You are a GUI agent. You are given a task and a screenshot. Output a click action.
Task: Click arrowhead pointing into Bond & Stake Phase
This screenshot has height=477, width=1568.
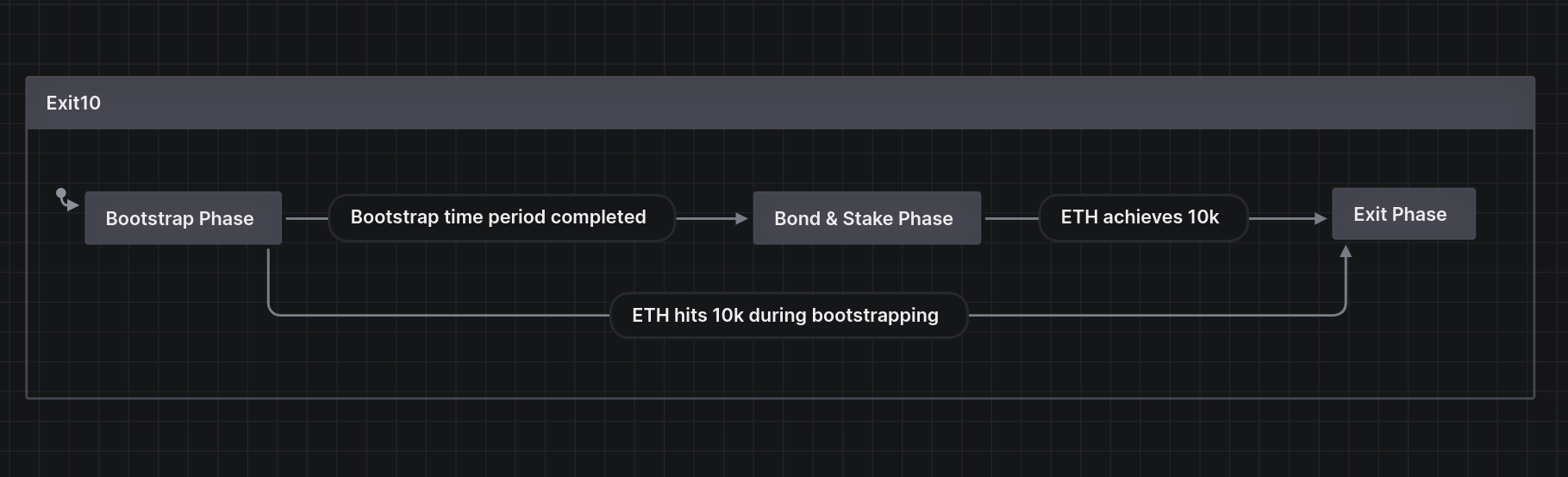[x=741, y=219]
